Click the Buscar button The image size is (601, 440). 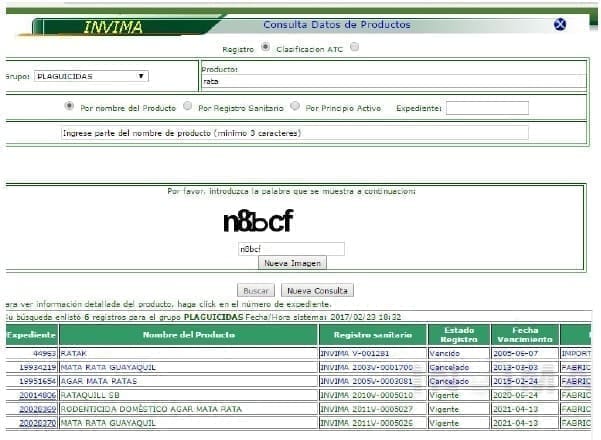tap(256, 291)
